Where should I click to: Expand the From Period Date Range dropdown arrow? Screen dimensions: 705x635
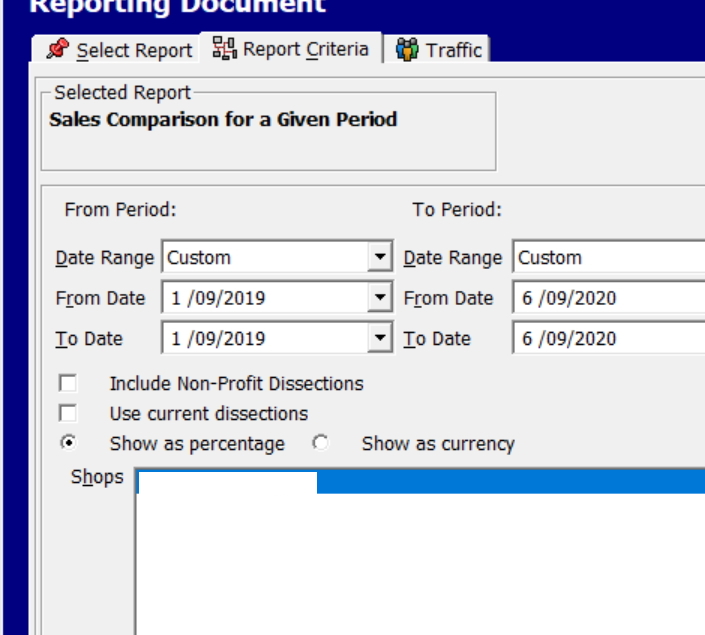pos(380,257)
